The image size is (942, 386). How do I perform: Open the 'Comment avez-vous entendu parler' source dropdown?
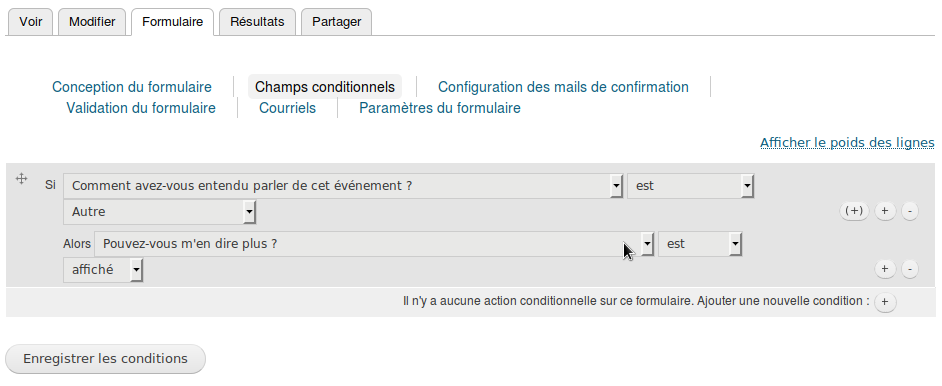coord(342,186)
